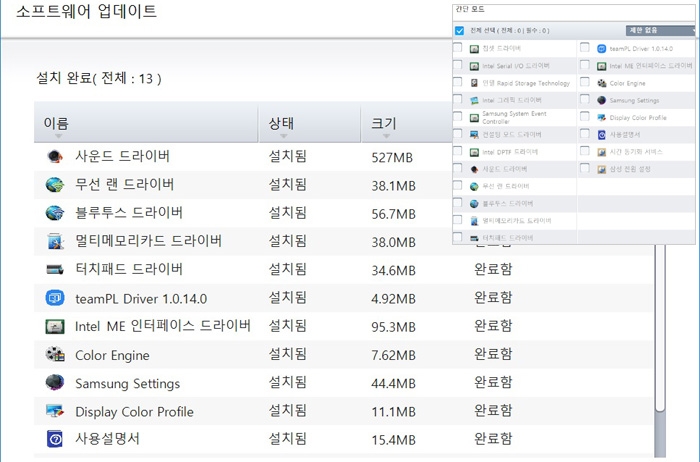Click the 무선 랜 드라이버 globe icon in the installed list
This screenshot has height=462, width=700.
pos(55,184)
